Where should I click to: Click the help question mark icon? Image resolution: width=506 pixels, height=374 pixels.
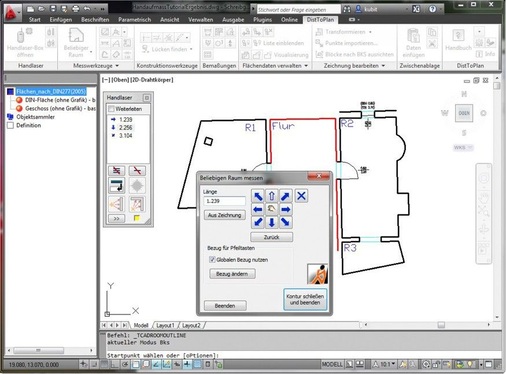point(432,9)
